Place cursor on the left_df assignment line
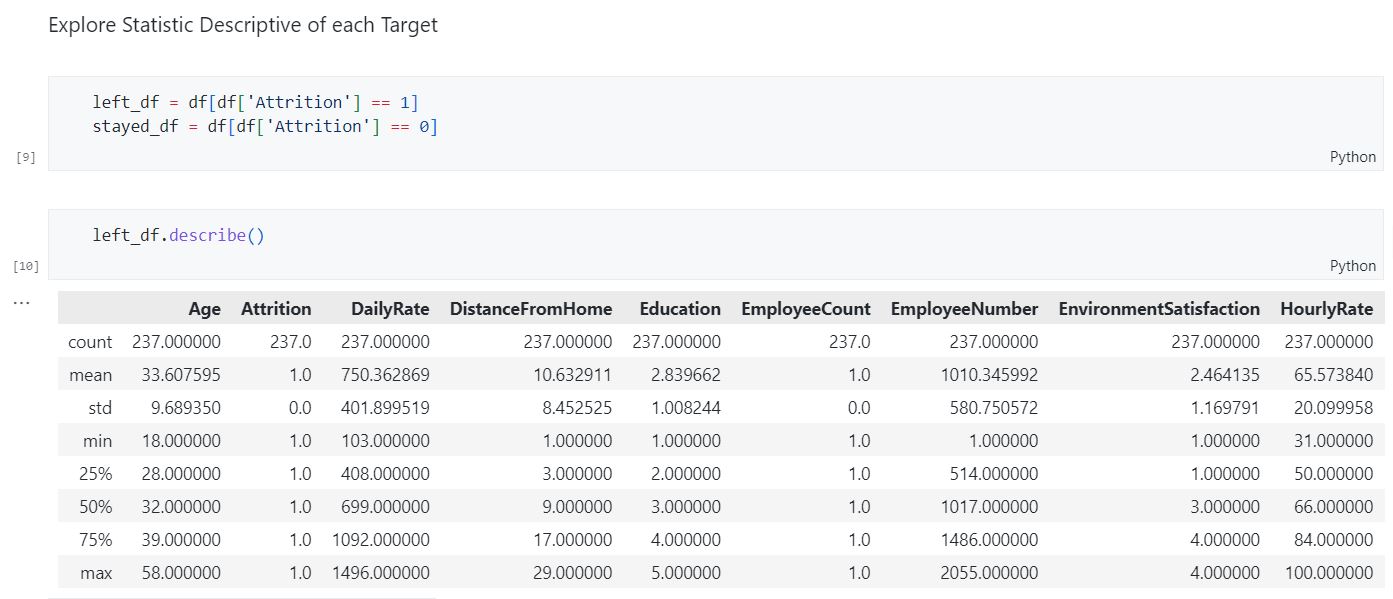1393x599 pixels. (255, 102)
